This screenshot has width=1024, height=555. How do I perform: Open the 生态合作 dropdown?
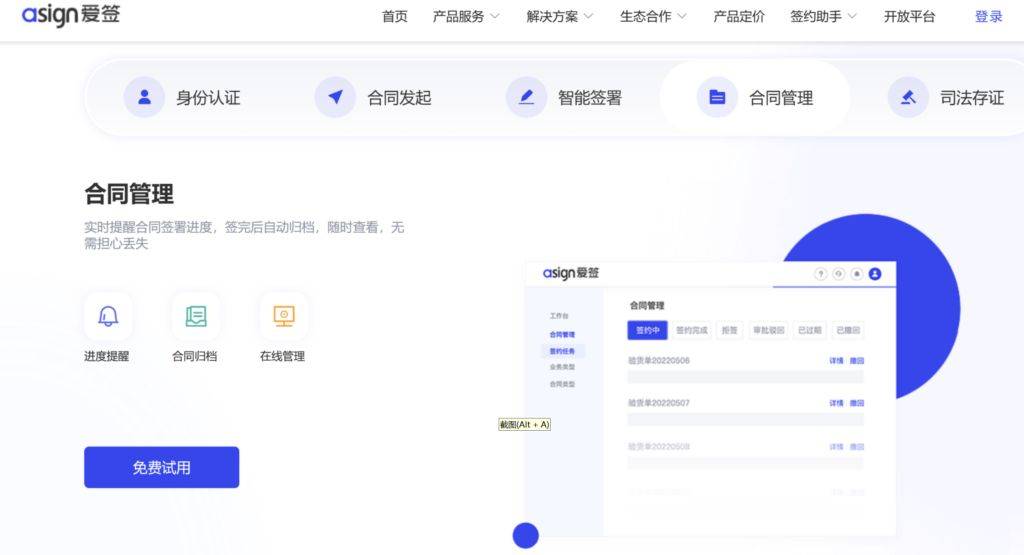point(653,16)
